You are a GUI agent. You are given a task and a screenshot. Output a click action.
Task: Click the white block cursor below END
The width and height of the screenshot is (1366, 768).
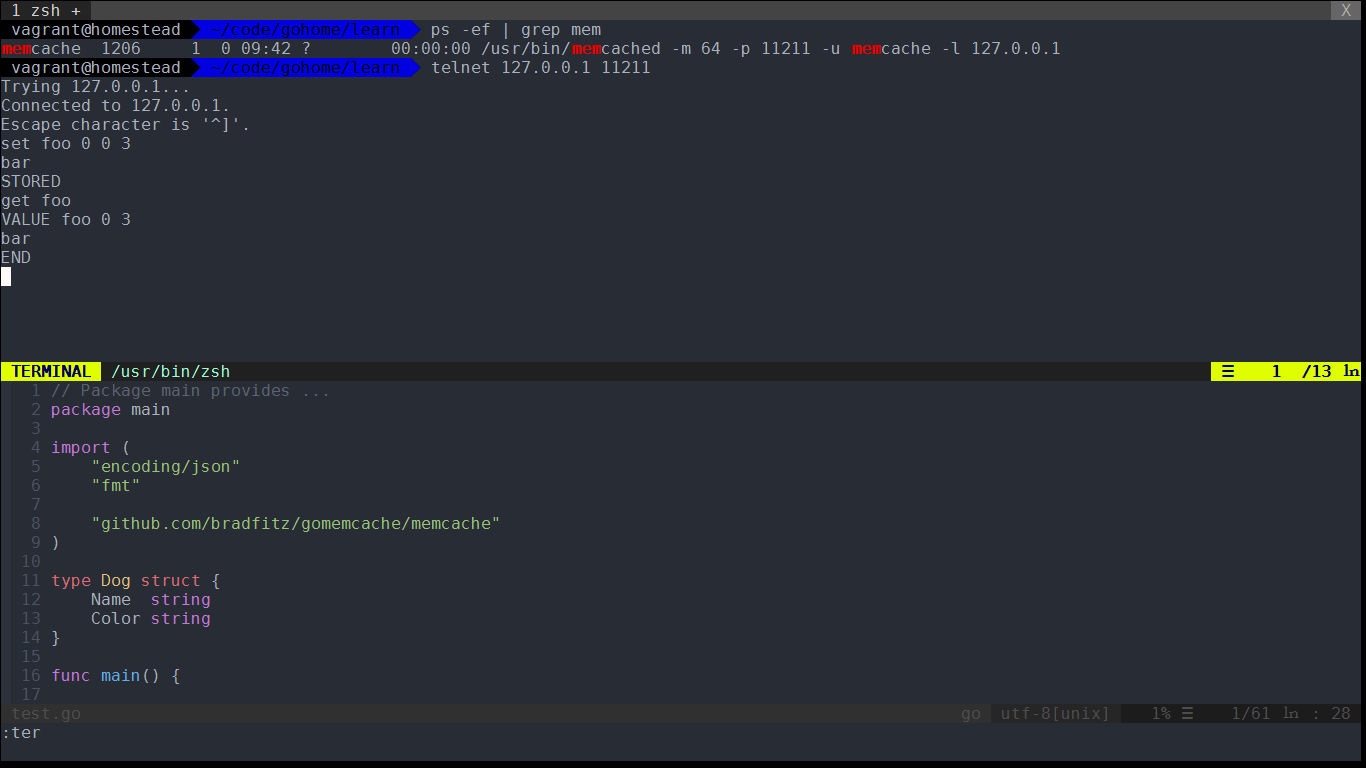(6, 277)
